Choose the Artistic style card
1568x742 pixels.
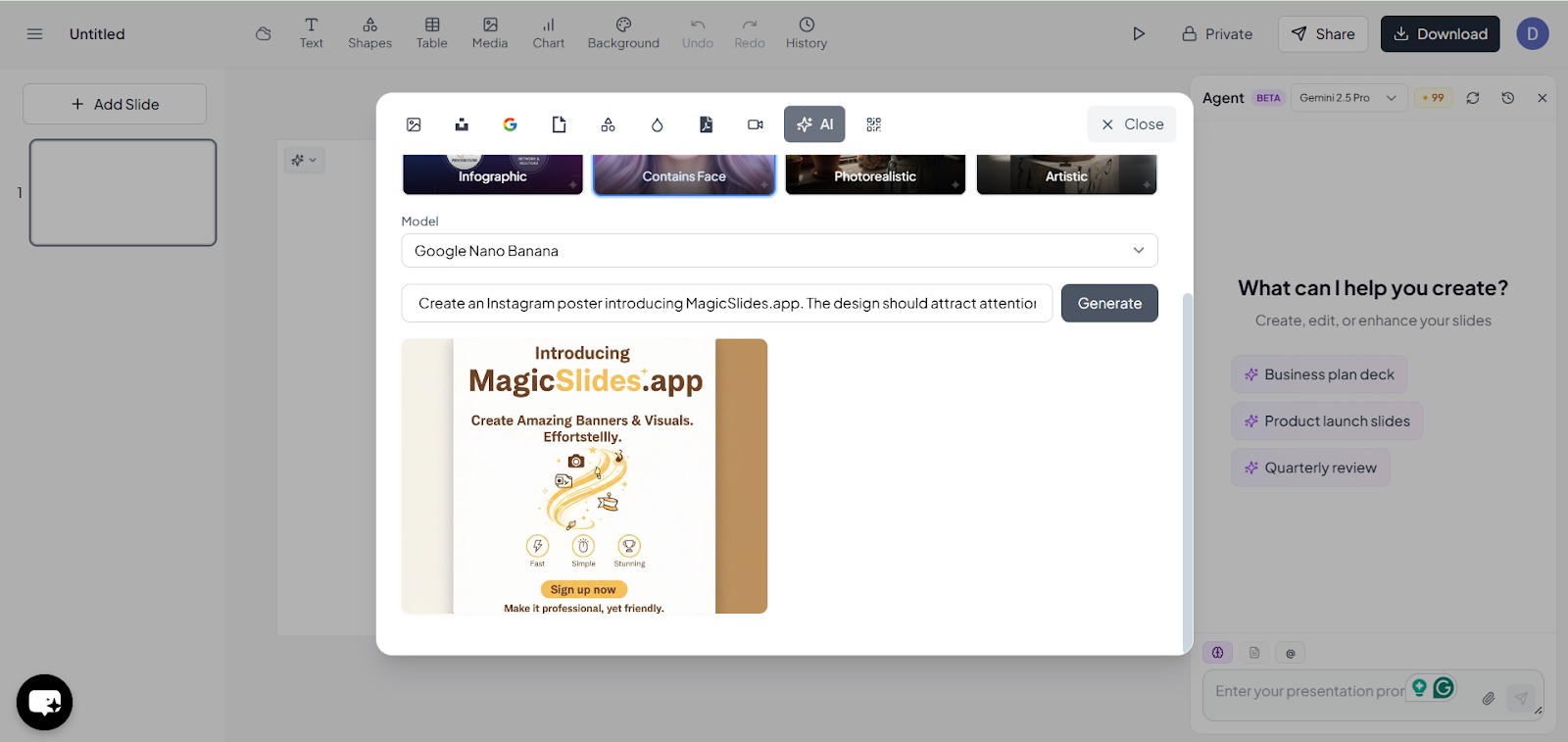coord(1066,174)
